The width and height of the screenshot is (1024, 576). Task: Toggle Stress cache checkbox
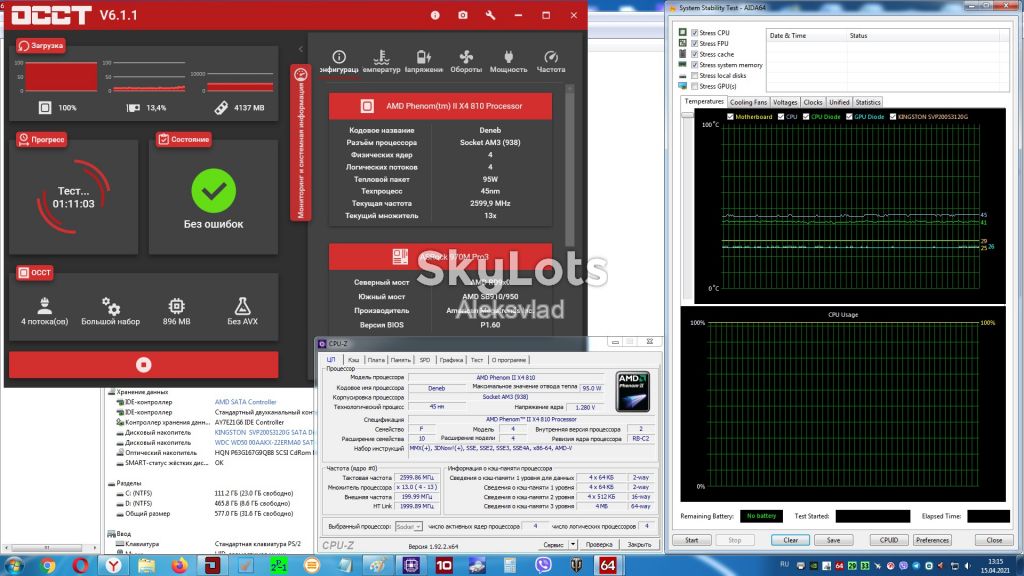[695, 54]
